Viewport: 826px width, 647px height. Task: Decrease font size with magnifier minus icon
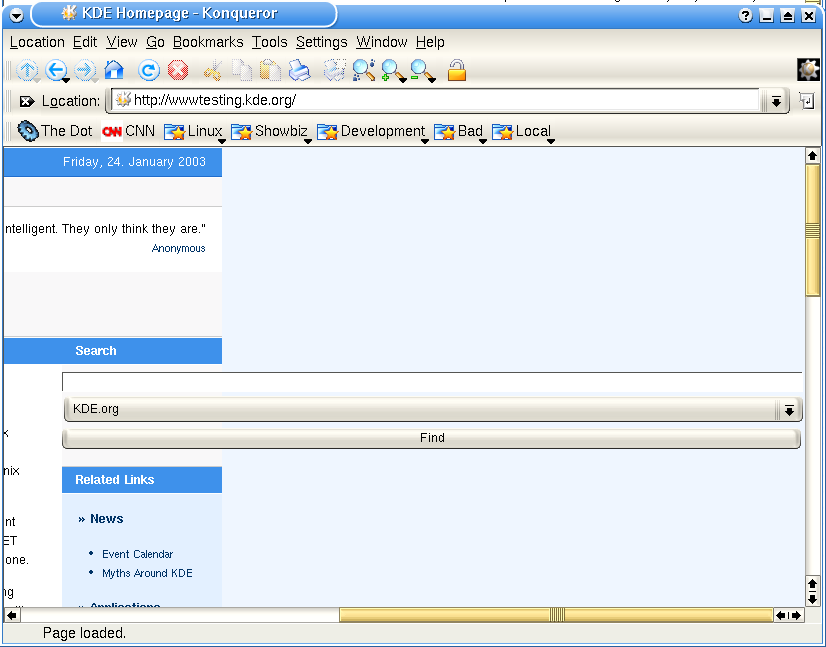click(420, 71)
